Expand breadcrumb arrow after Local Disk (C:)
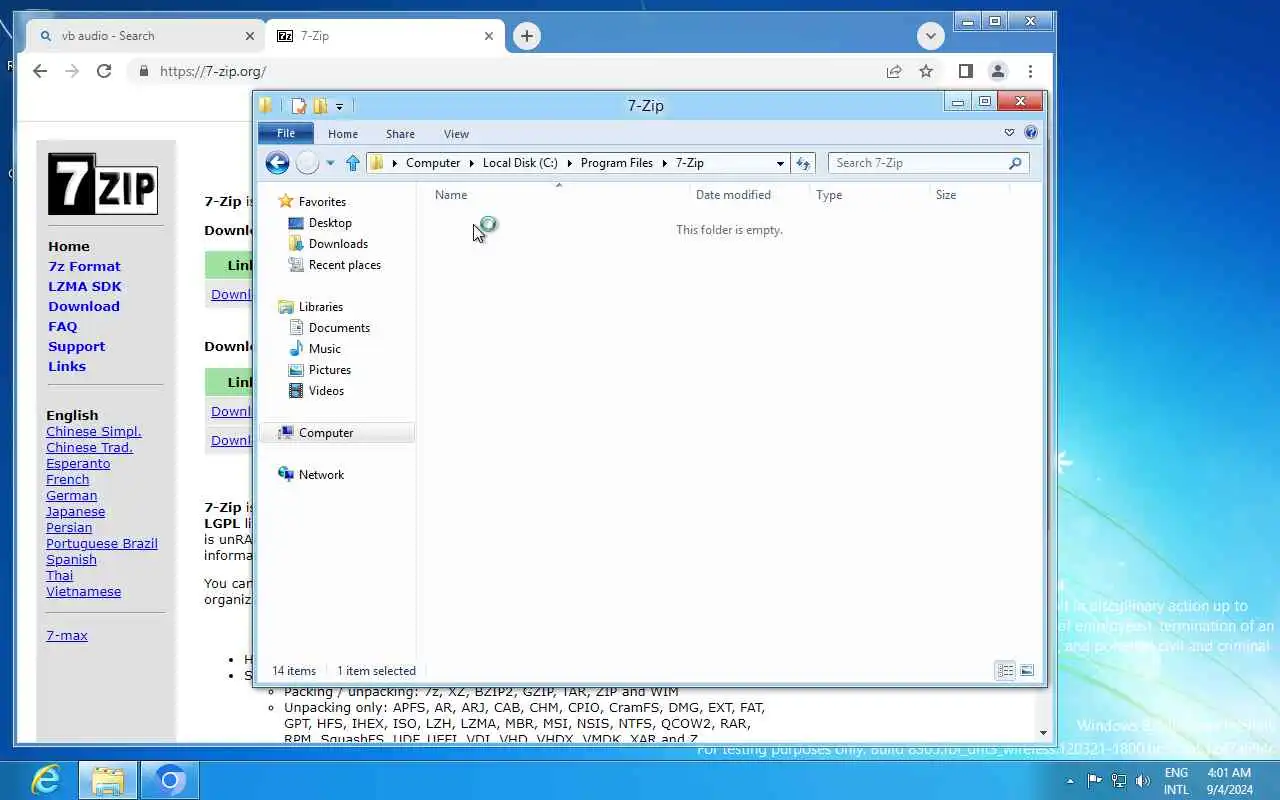Image resolution: width=1280 pixels, height=800 pixels. point(569,163)
